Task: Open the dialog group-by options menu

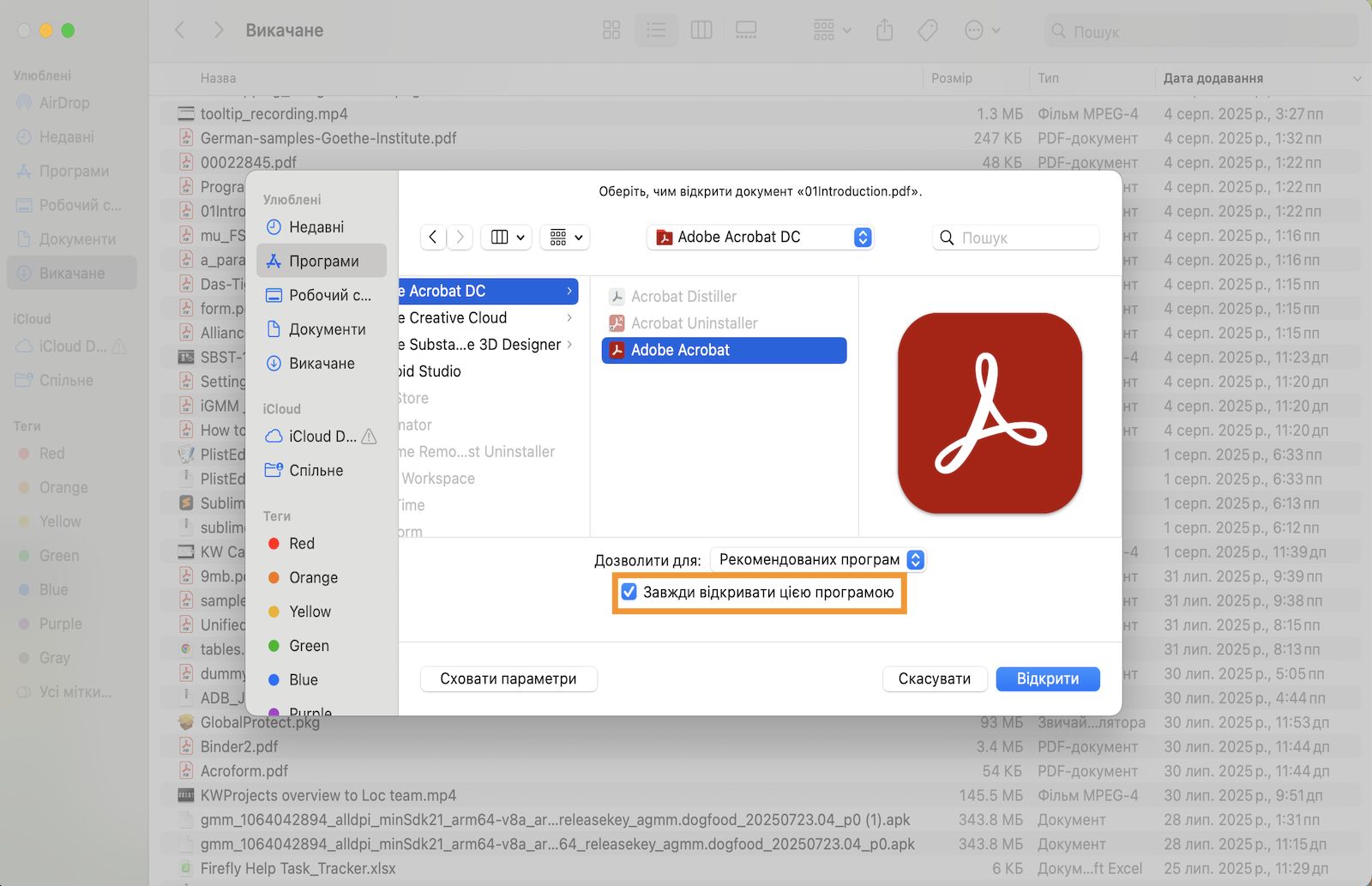Action: (x=565, y=237)
